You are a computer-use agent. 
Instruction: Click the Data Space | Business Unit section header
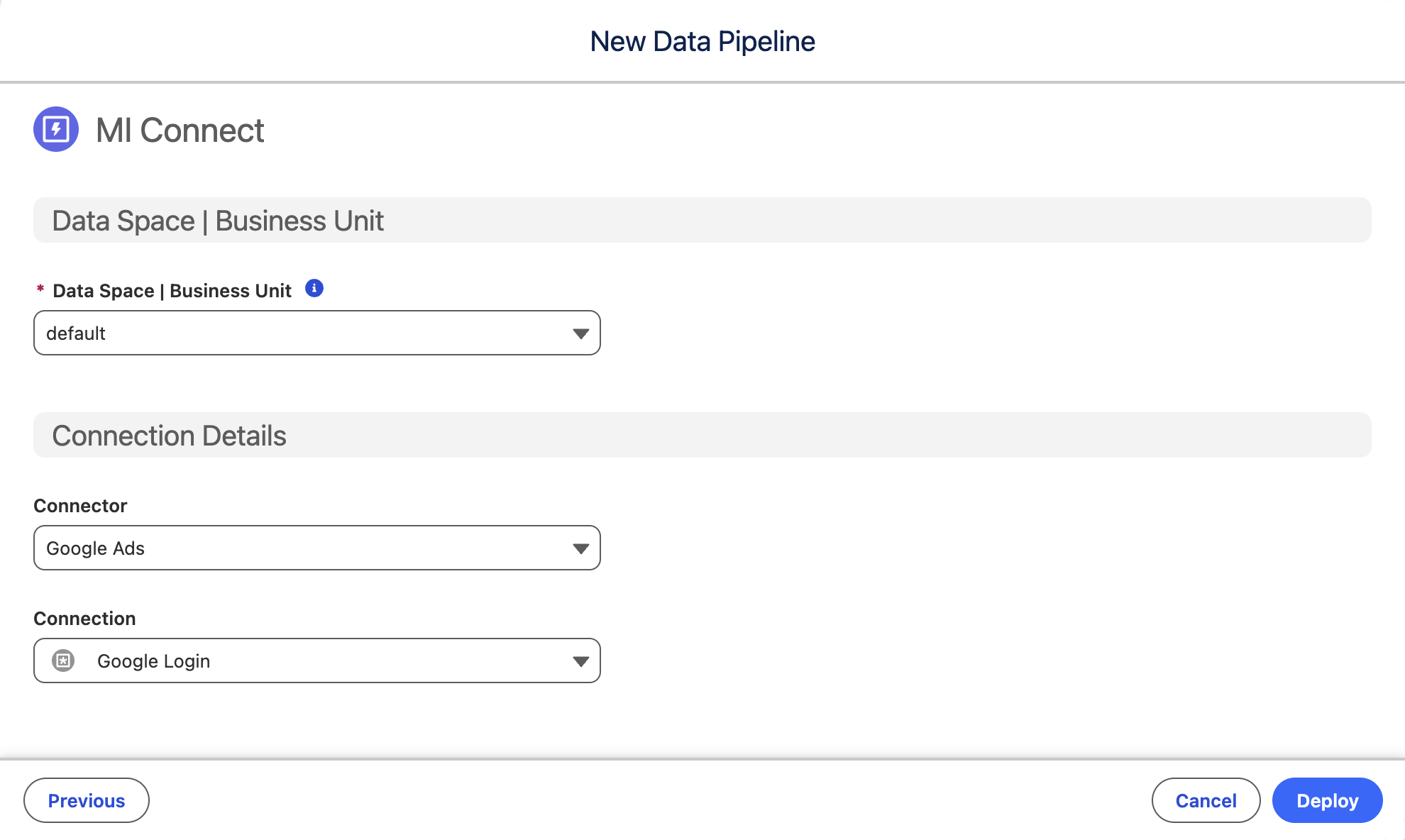tap(217, 221)
